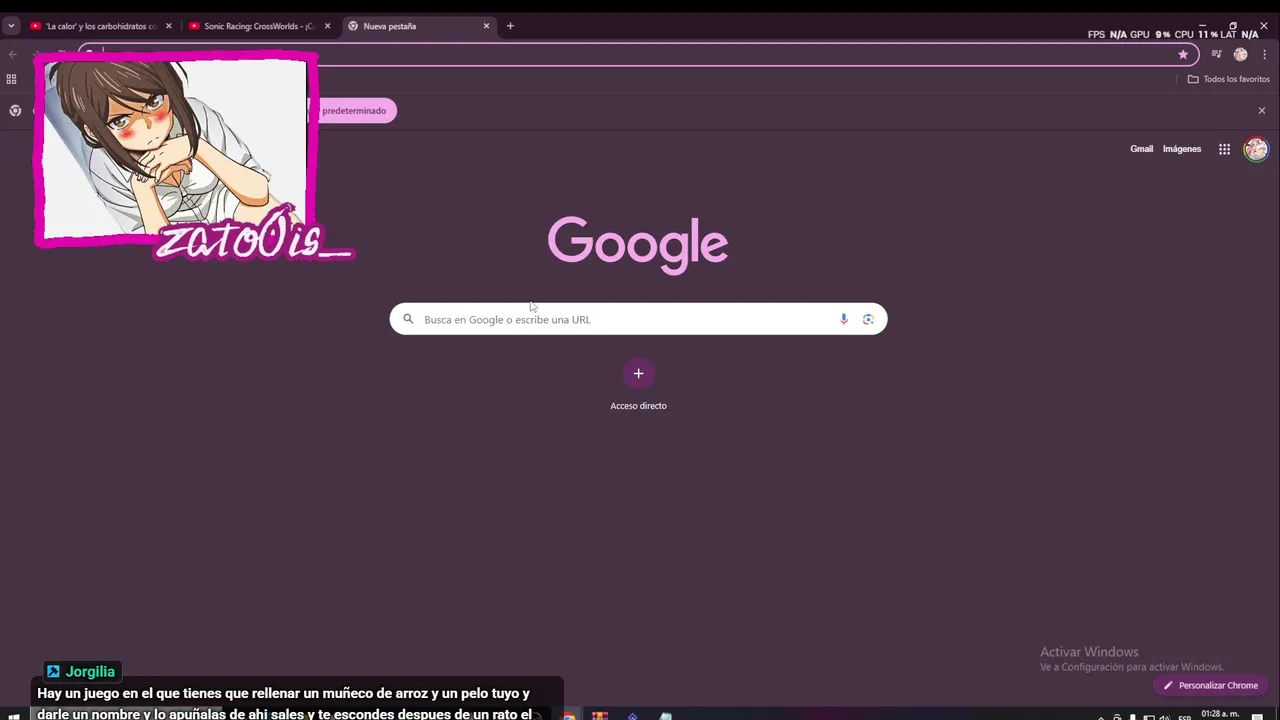Click Chrome icon in taskbar
This screenshot has height=720, width=1280.
tap(568, 716)
